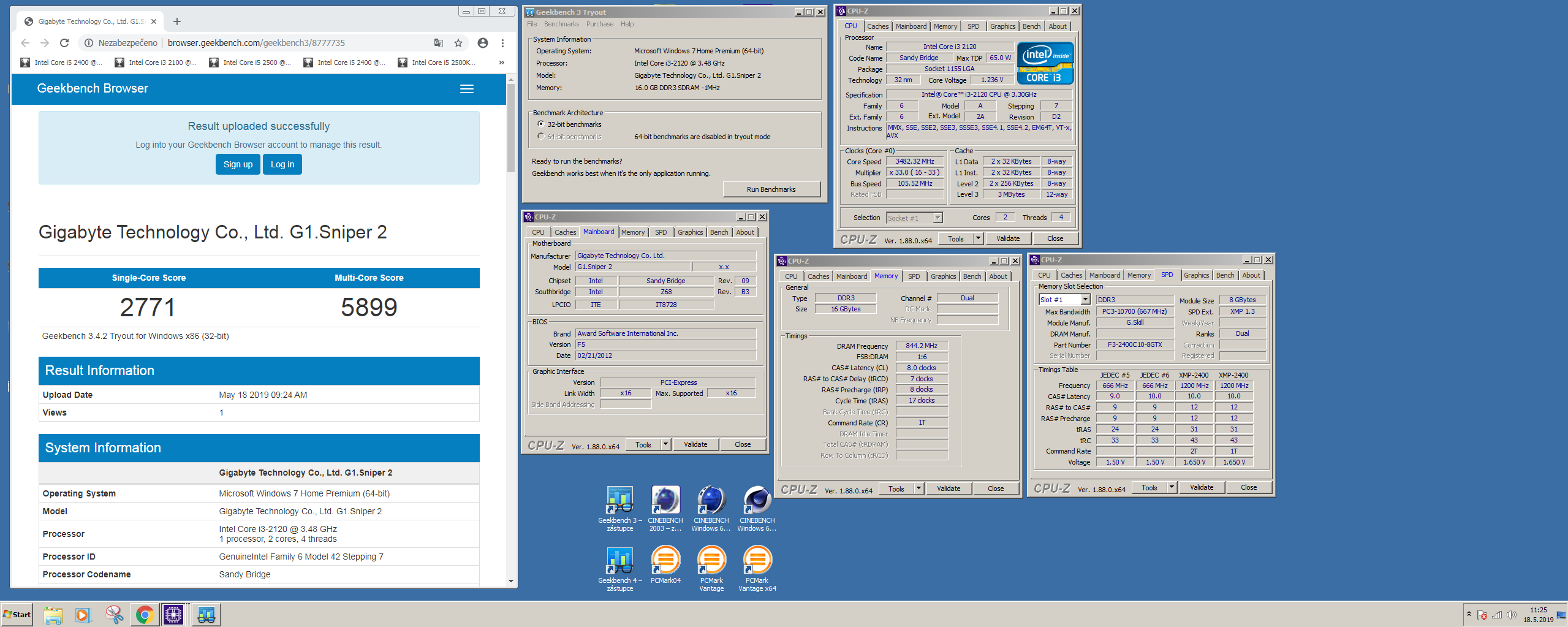The image size is (1568, 627).
Task: Click the Start button
Action: tap(17, 614)
